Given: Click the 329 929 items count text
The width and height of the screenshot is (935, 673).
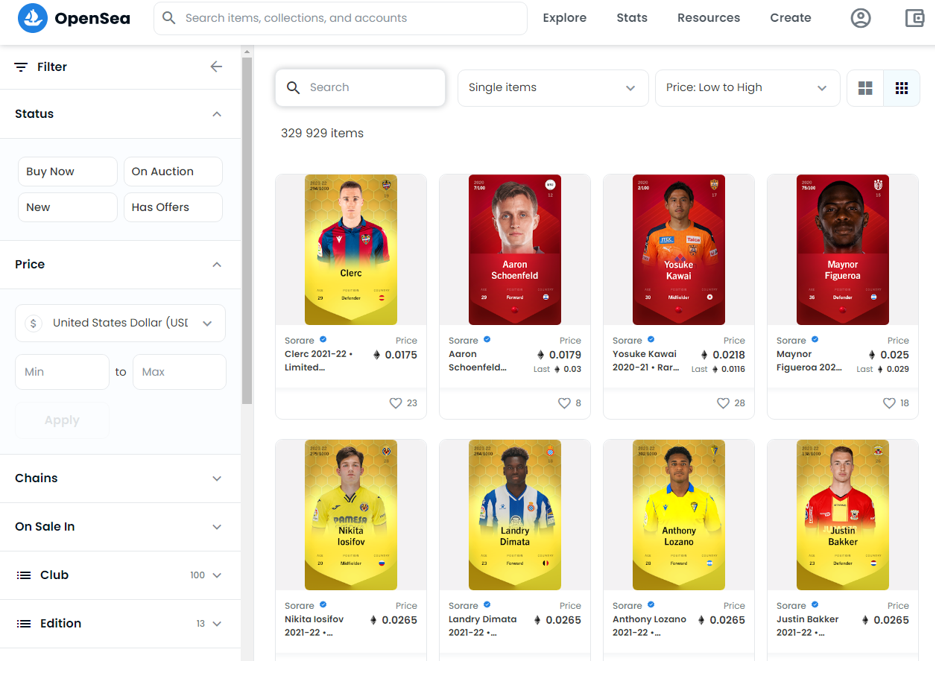Looking at the screenshot, I should 322,134.
